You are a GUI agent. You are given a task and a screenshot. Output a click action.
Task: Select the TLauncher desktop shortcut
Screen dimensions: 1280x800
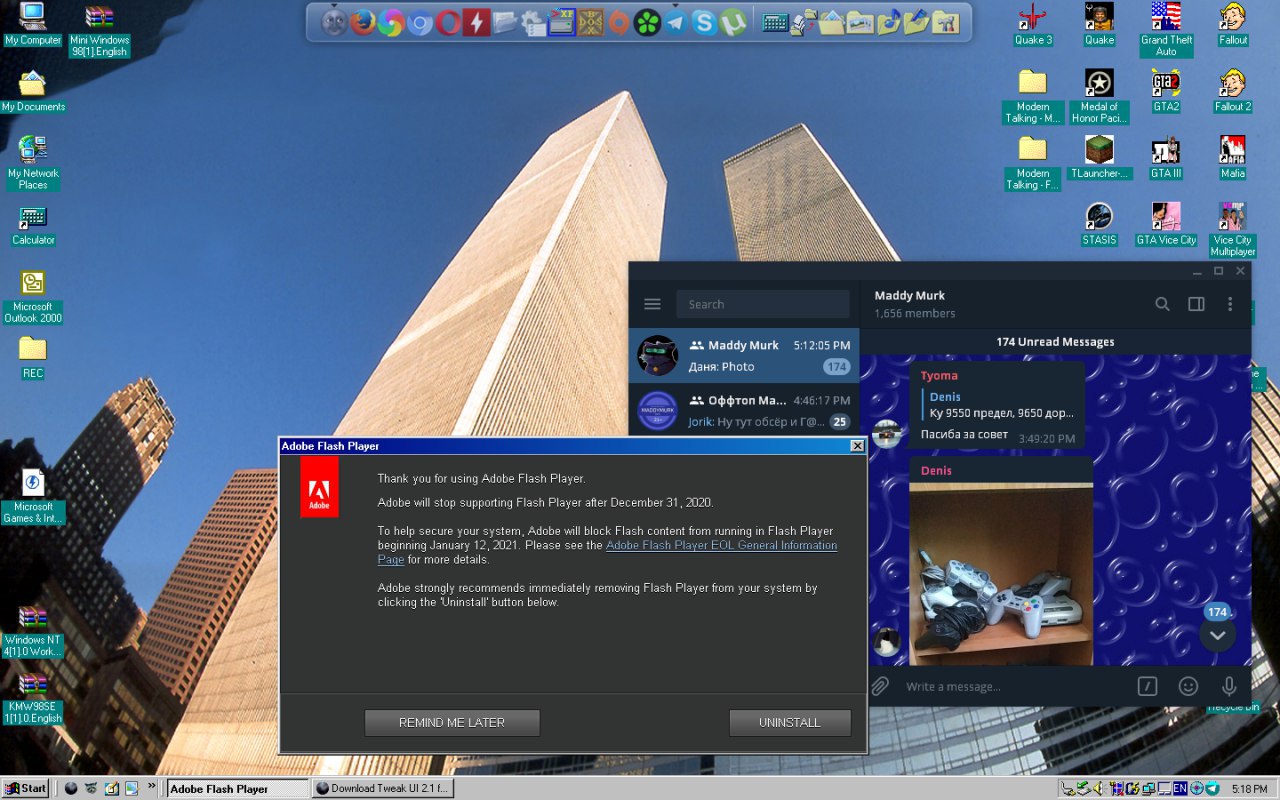[1099, 158]
